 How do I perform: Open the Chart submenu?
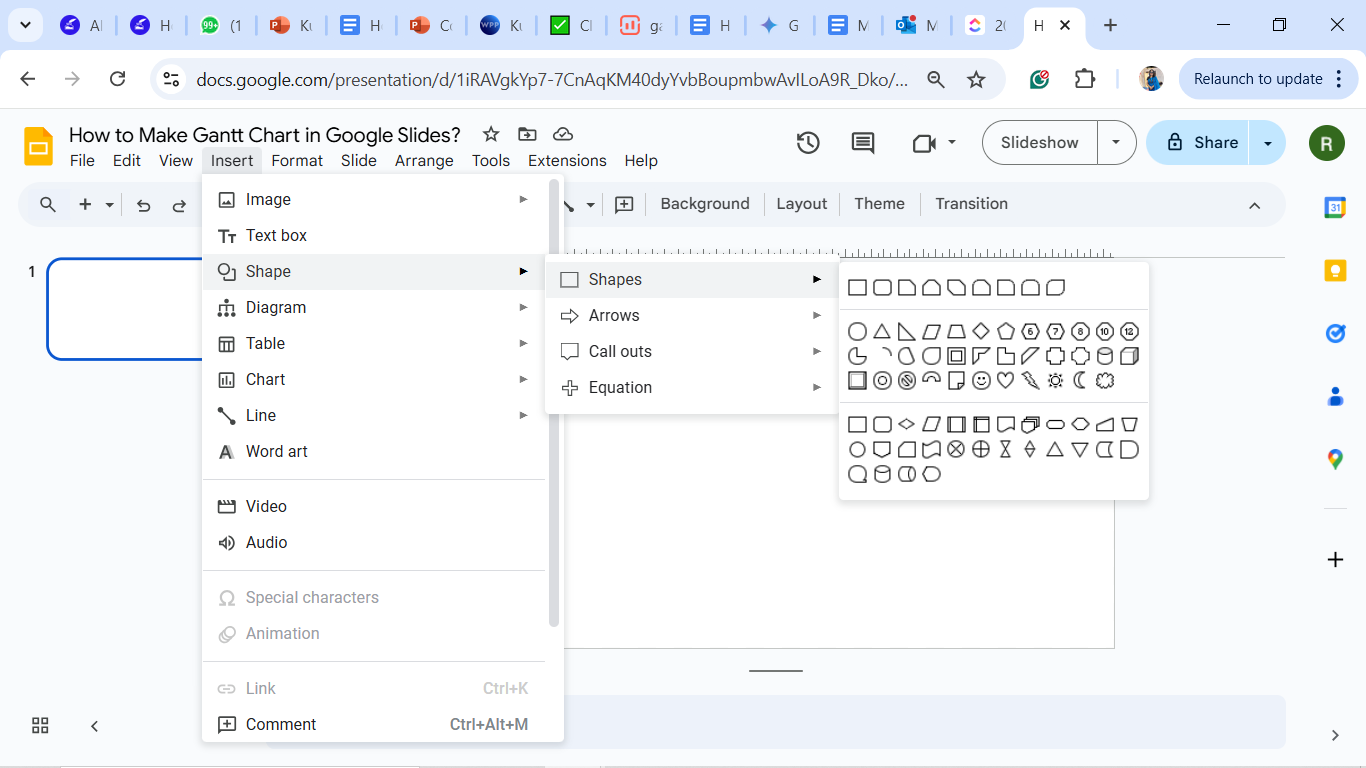tap(375, 379)
